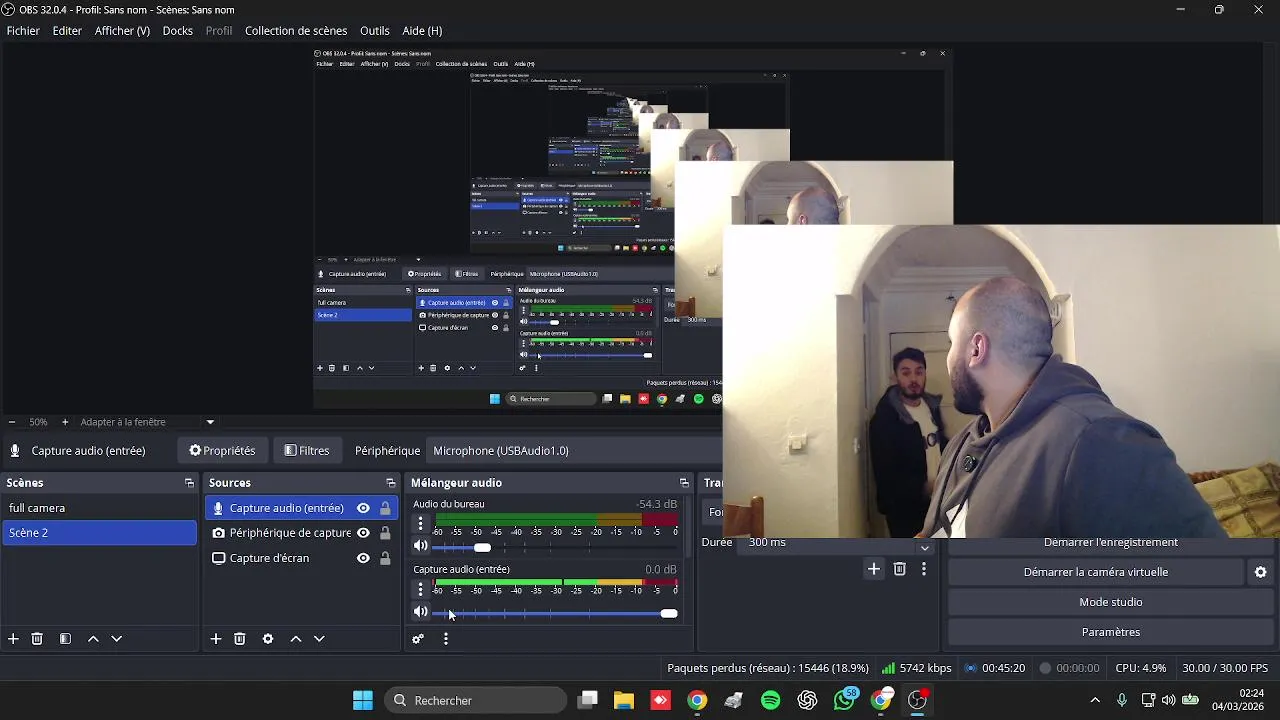Mute the Audio du bureau channel
The width and height of the screenshot is (1280, 720).
tap(421, 546)
